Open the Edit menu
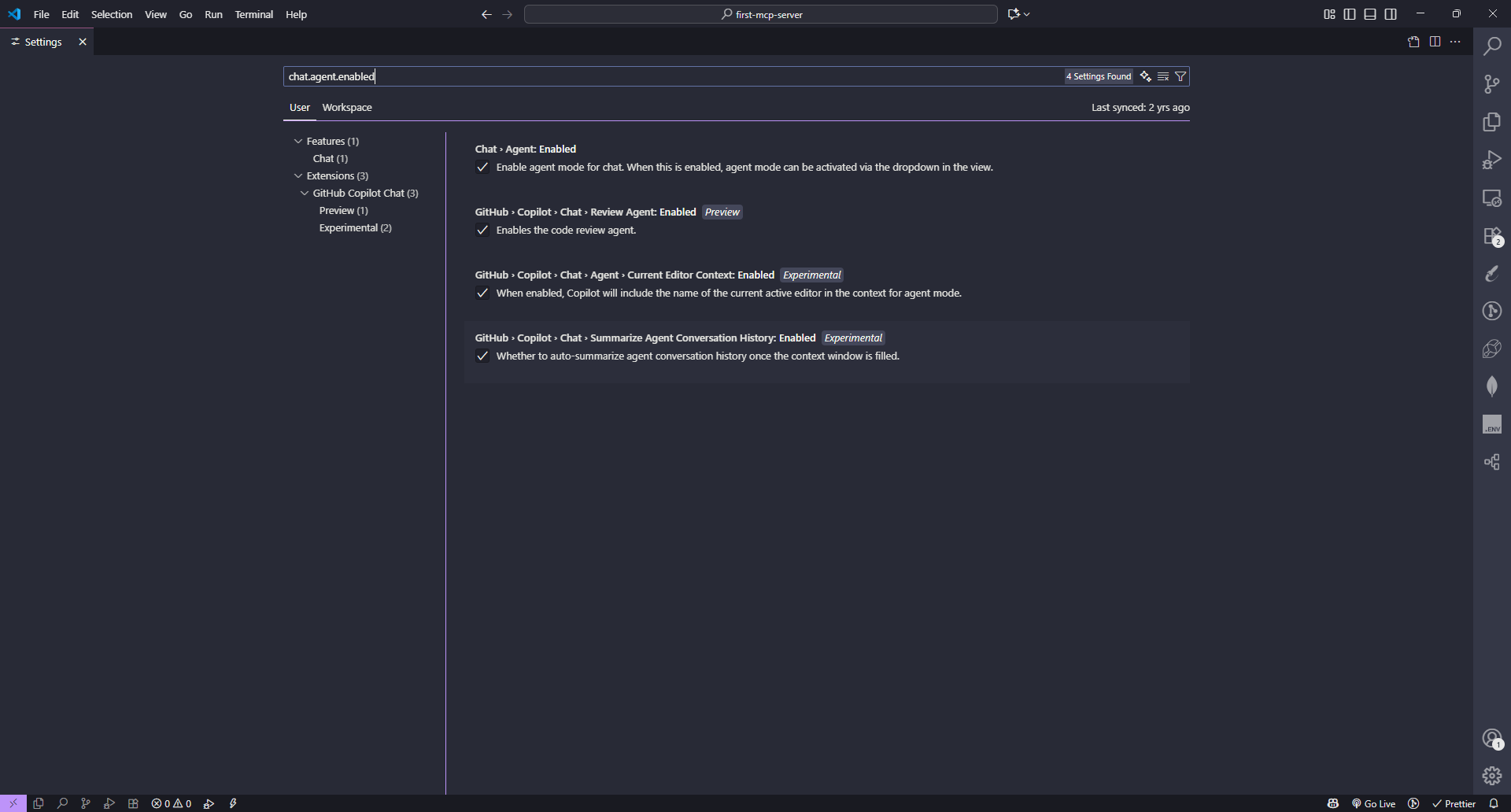 pyautogui.click(x=70, y=14)
